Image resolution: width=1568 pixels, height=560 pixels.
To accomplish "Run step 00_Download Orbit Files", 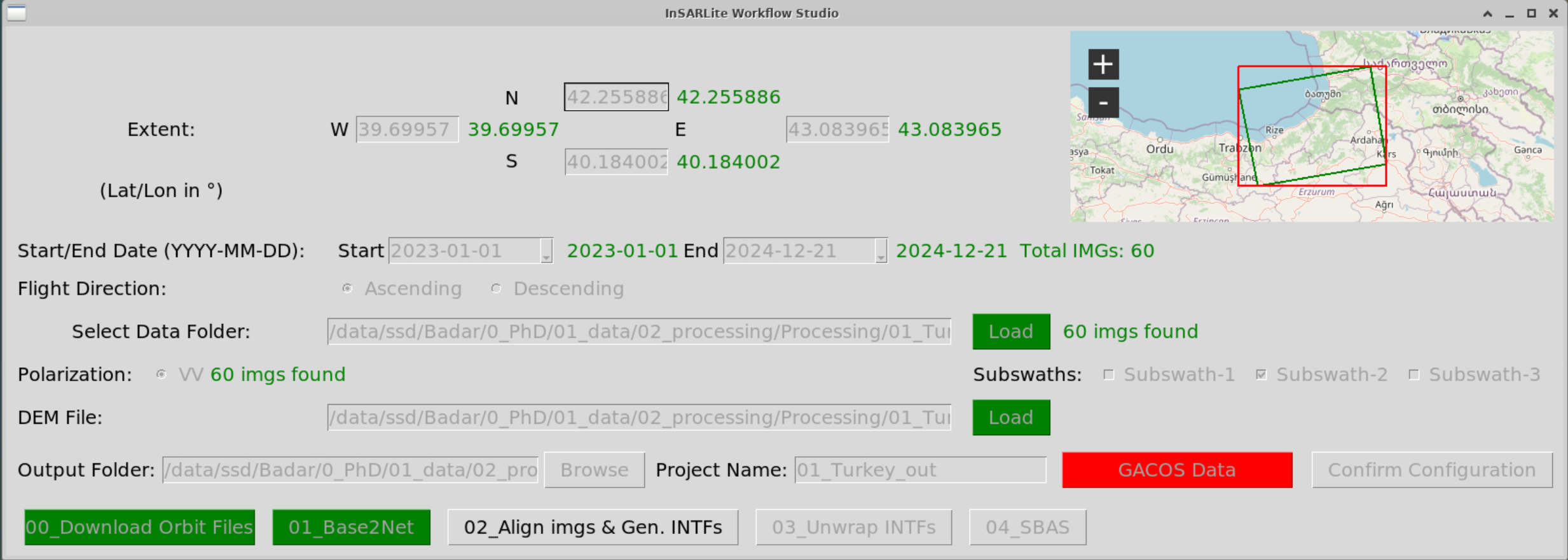I will 140,528.
